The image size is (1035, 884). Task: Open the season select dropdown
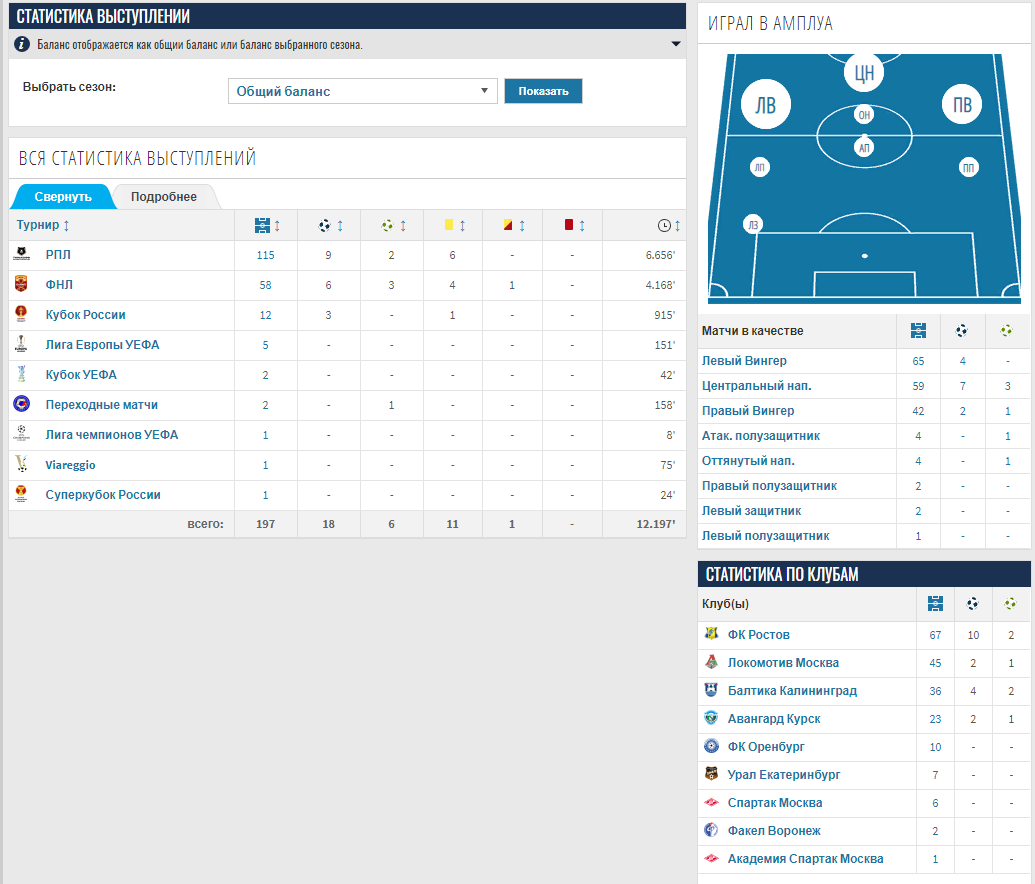tap(362, 91)
